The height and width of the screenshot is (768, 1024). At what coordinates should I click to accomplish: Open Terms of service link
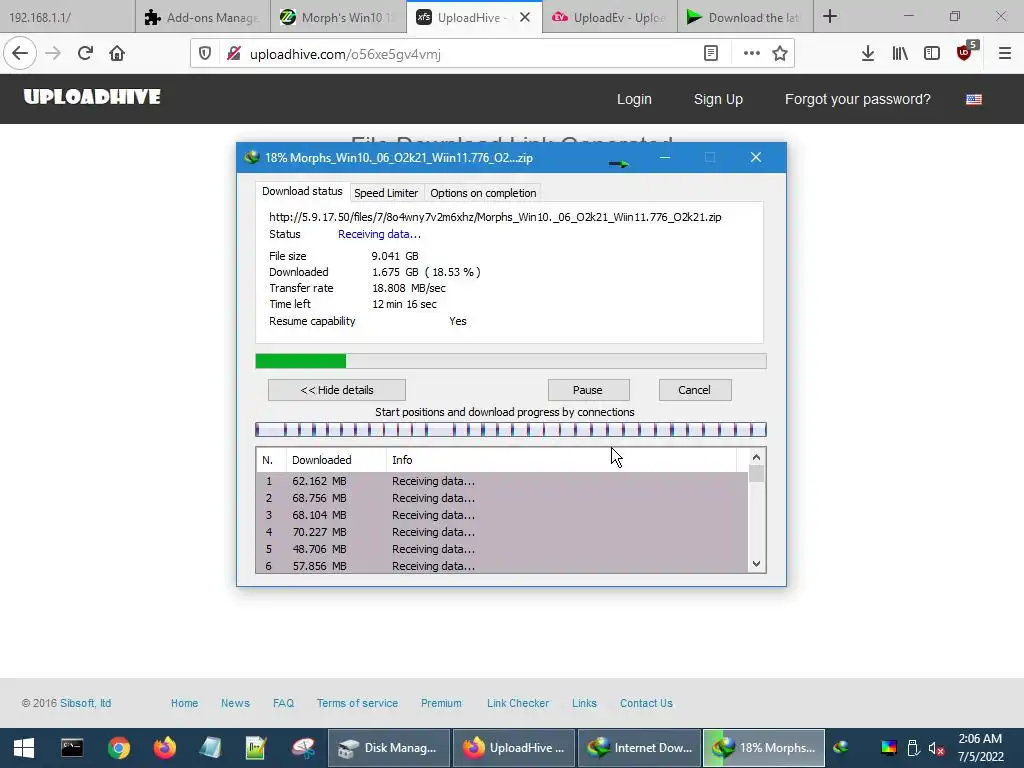(x=357, y=703)
